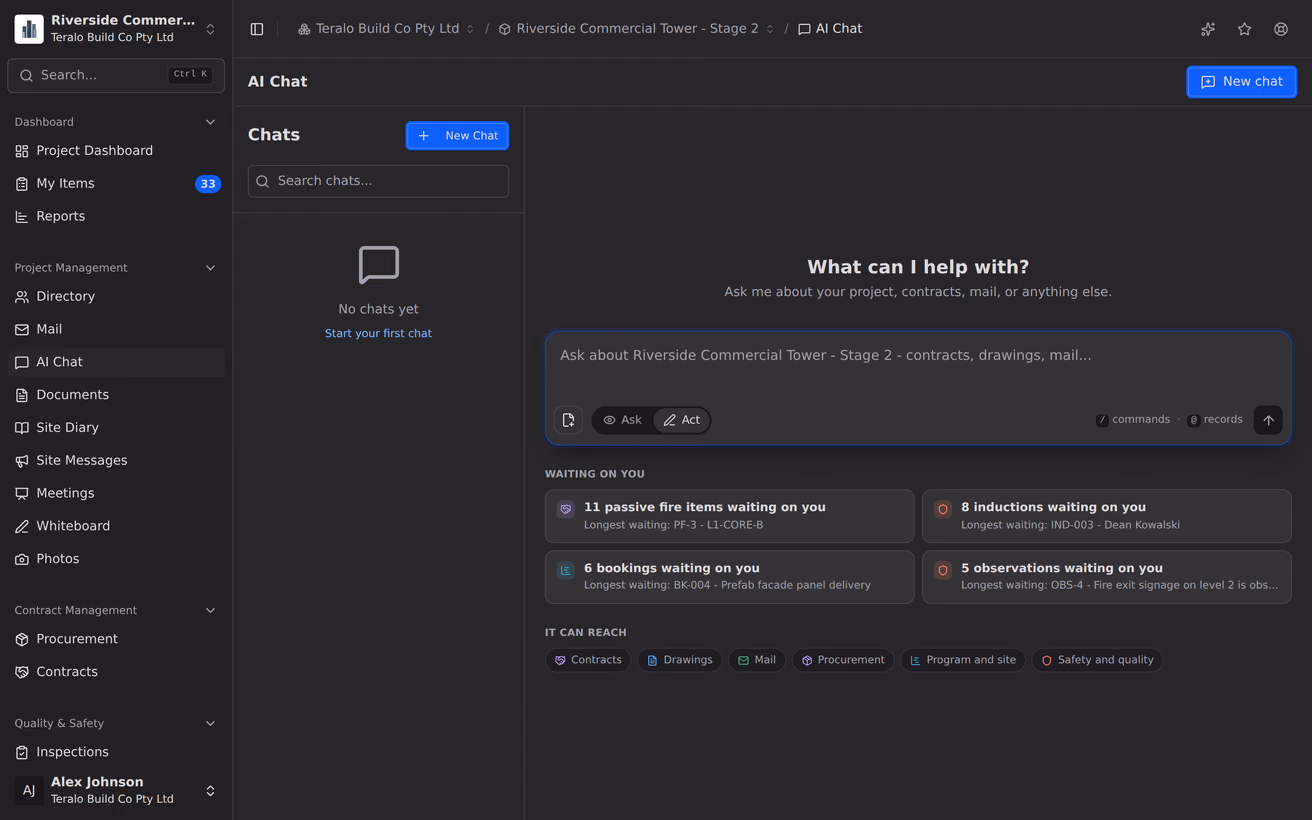Click the Riverside Commercial project logo icon

tap(29, 29)
